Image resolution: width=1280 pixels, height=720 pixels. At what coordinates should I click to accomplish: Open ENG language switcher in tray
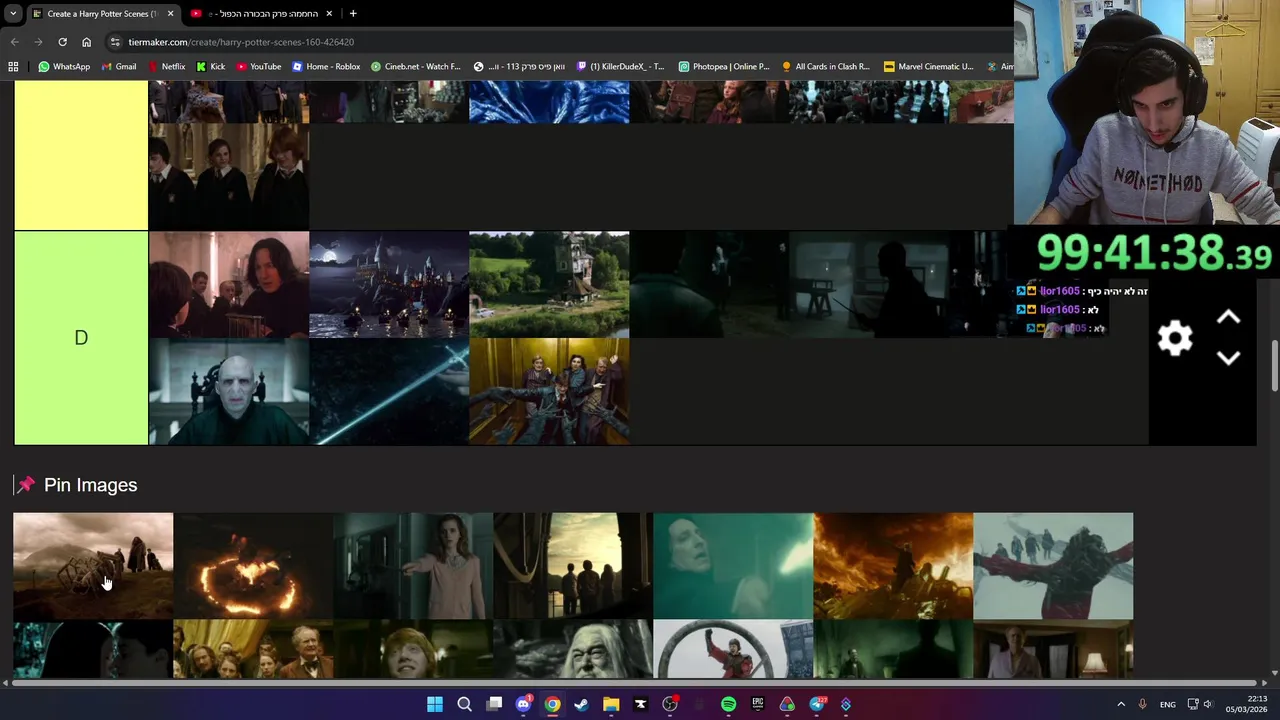coord(1167,705)
